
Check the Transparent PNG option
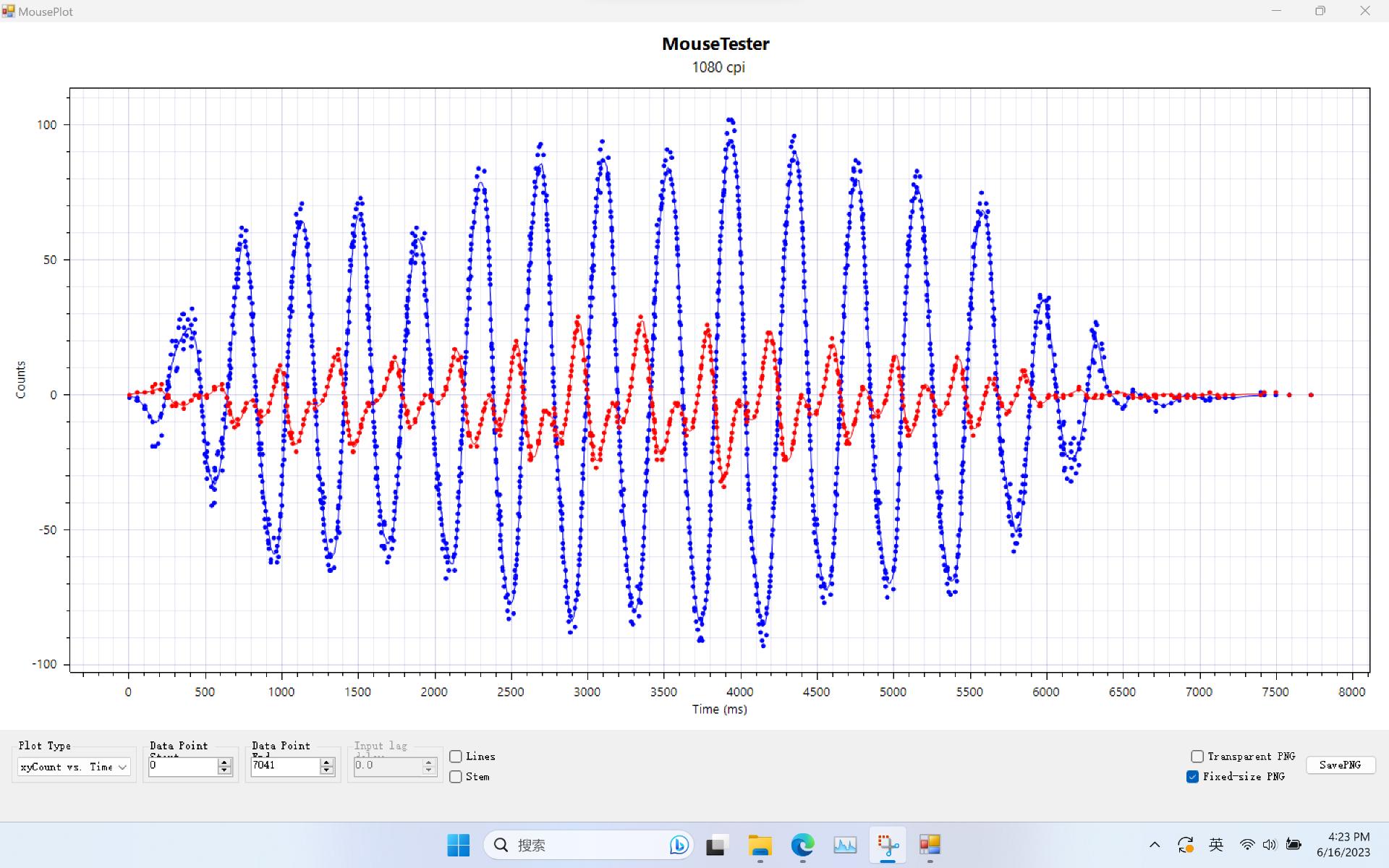(1197, 757)
